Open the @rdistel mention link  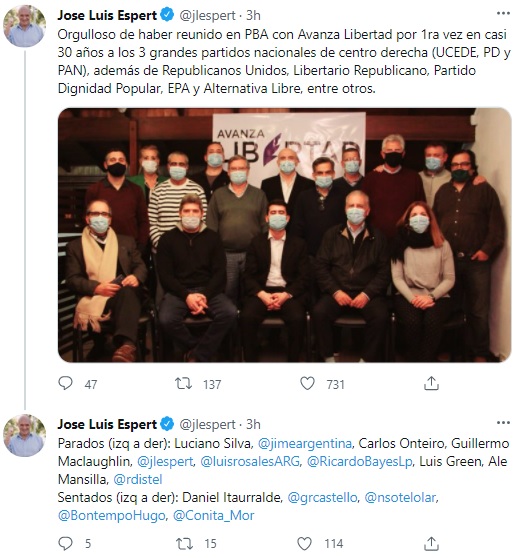click(138, 479)
